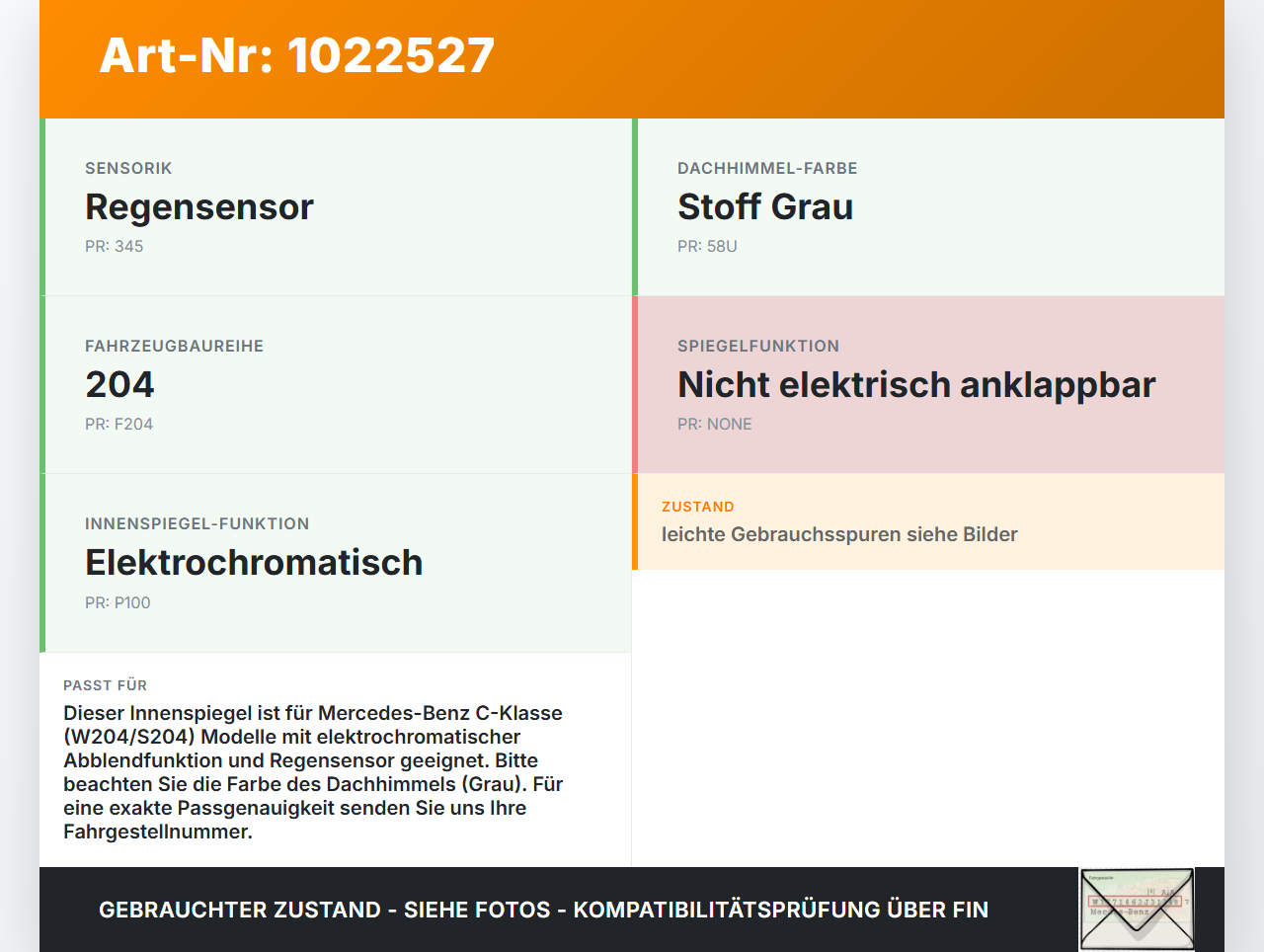The image size is (1264, 952).
Task: Click the Stoff Grau Dachhimmel-Farbe card
Action: coord(928,206)
